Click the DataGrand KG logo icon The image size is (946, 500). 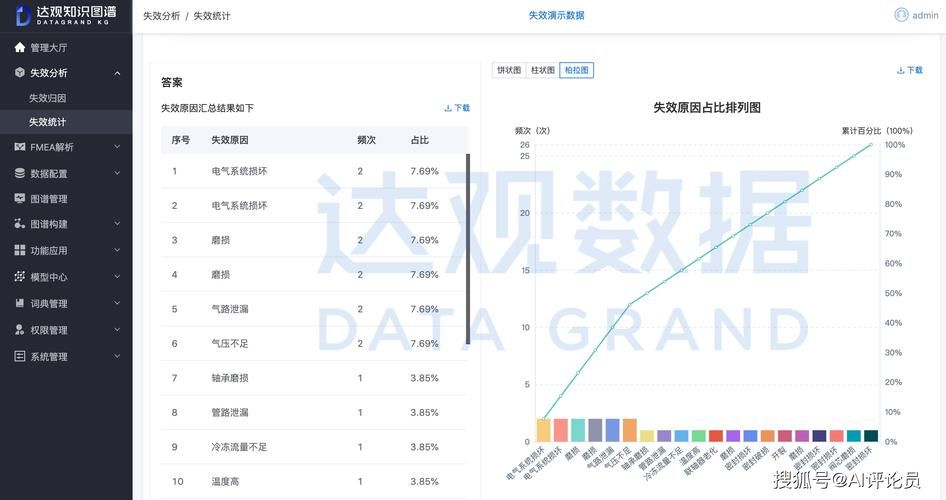click(x=23, y=16)
